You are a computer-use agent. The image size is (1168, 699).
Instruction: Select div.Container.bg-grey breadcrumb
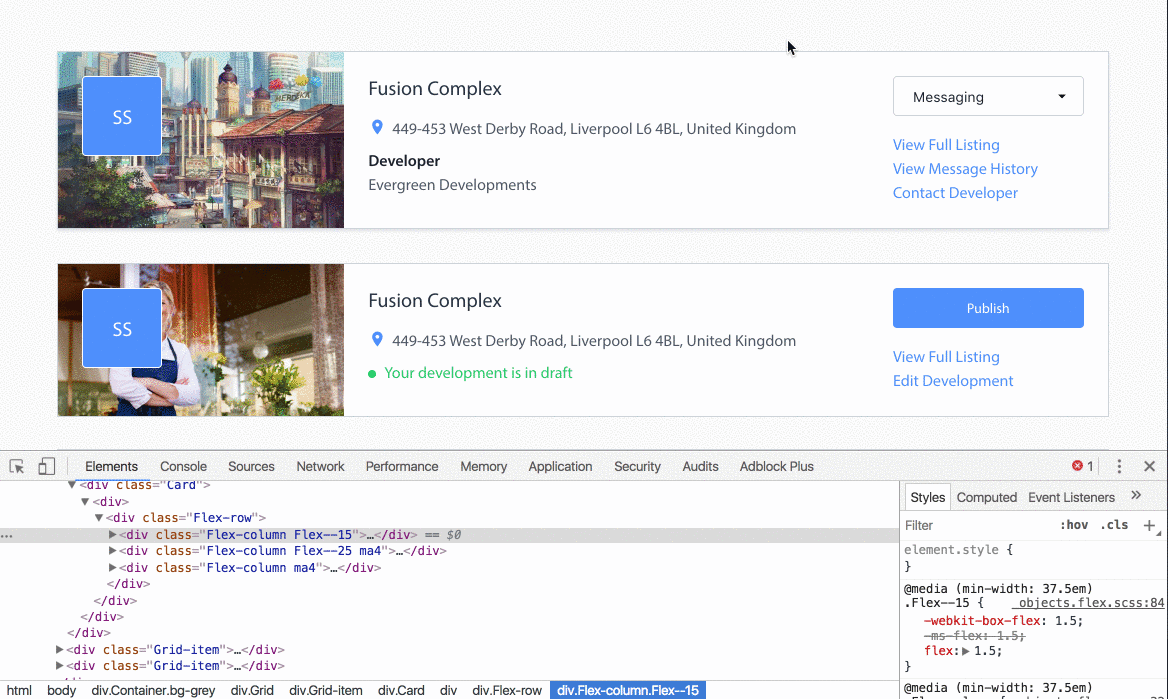[x=153, y=690]
